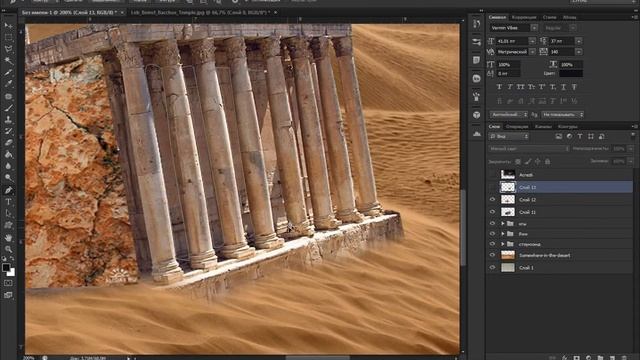This screenshot has width=640, height=360.
Task: Click the add layer style fx icon
Action: pyautogui.click(x=565, y=357)
